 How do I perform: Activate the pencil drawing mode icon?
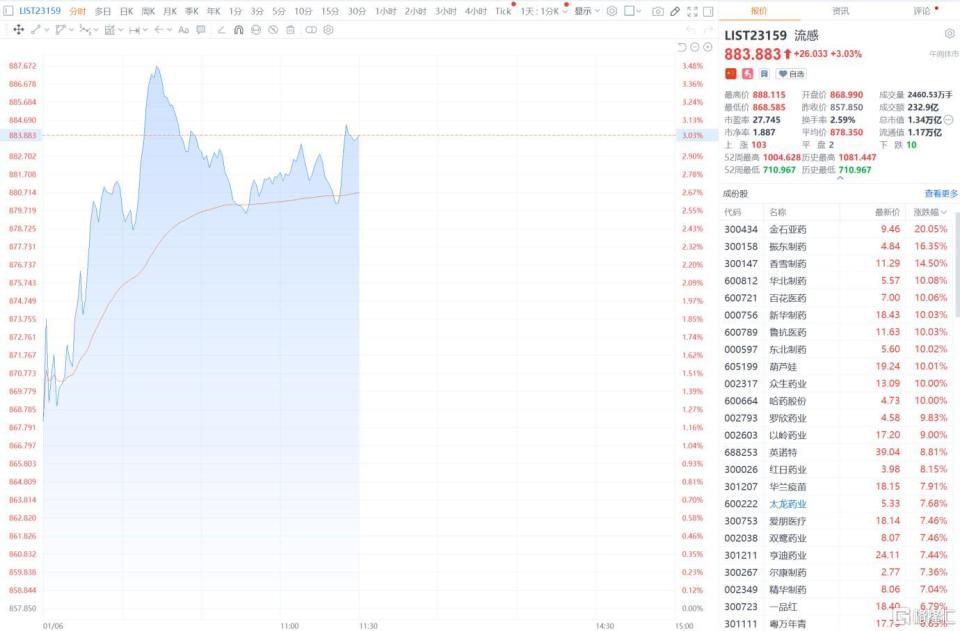pos(675,11)
